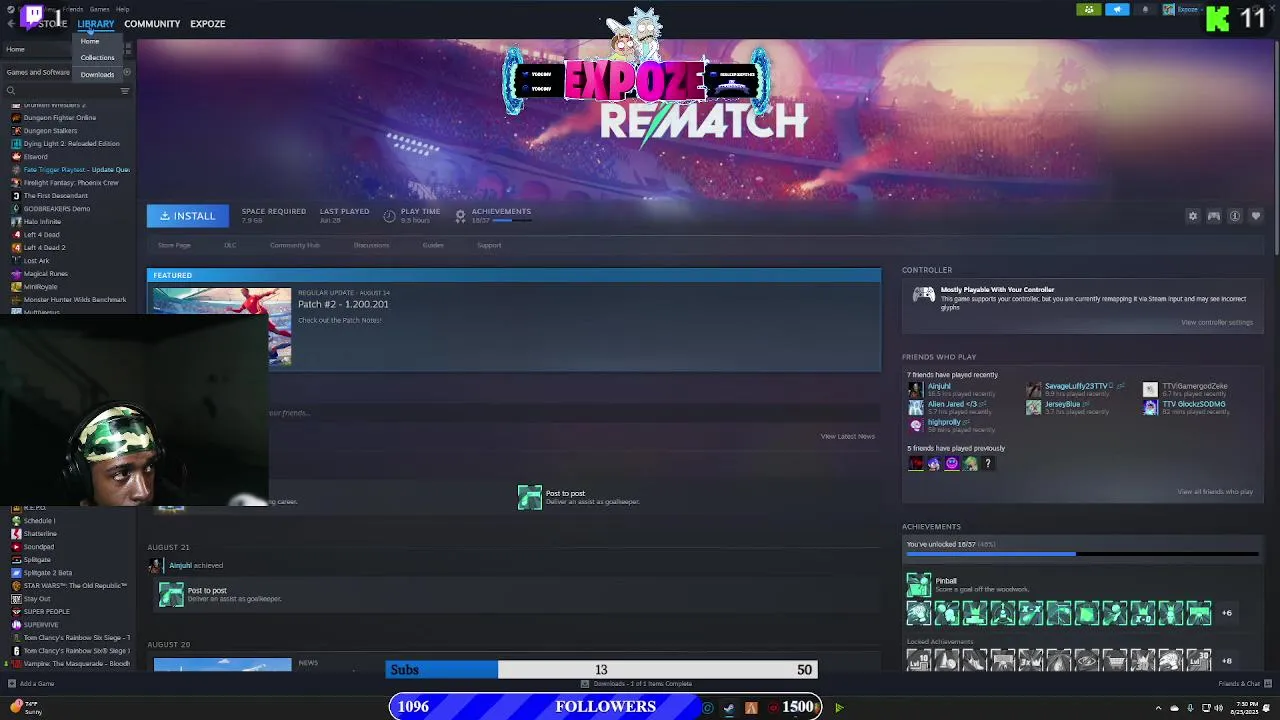Image resolution: width=1280 pixels, height=720 pixels.
Task: Click the play time clock icon
Action: point(389,216)
